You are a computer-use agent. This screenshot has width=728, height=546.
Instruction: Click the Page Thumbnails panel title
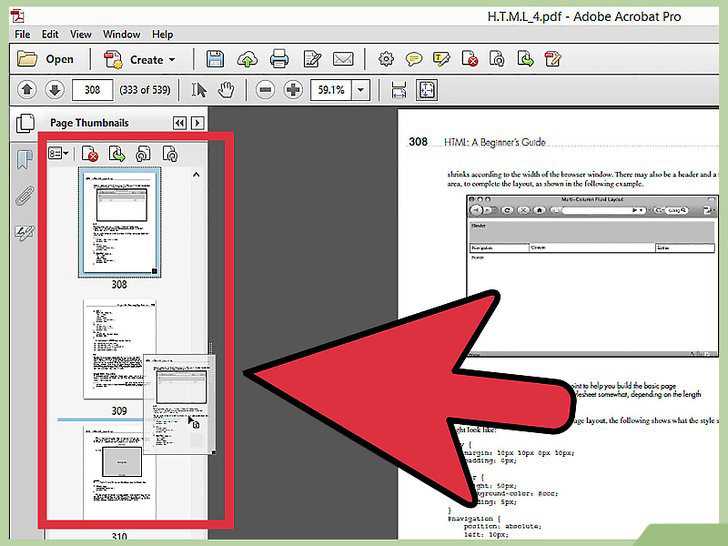tap(89, 123)
